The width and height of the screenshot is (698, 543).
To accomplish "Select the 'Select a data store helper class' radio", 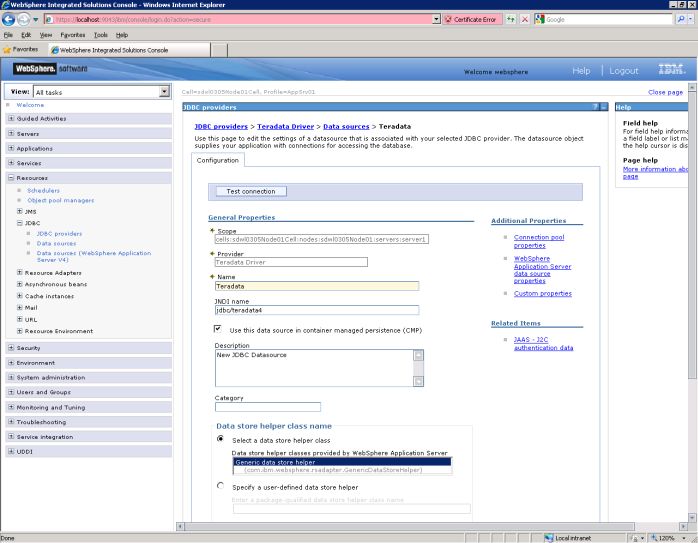I will tap(220, 439).
